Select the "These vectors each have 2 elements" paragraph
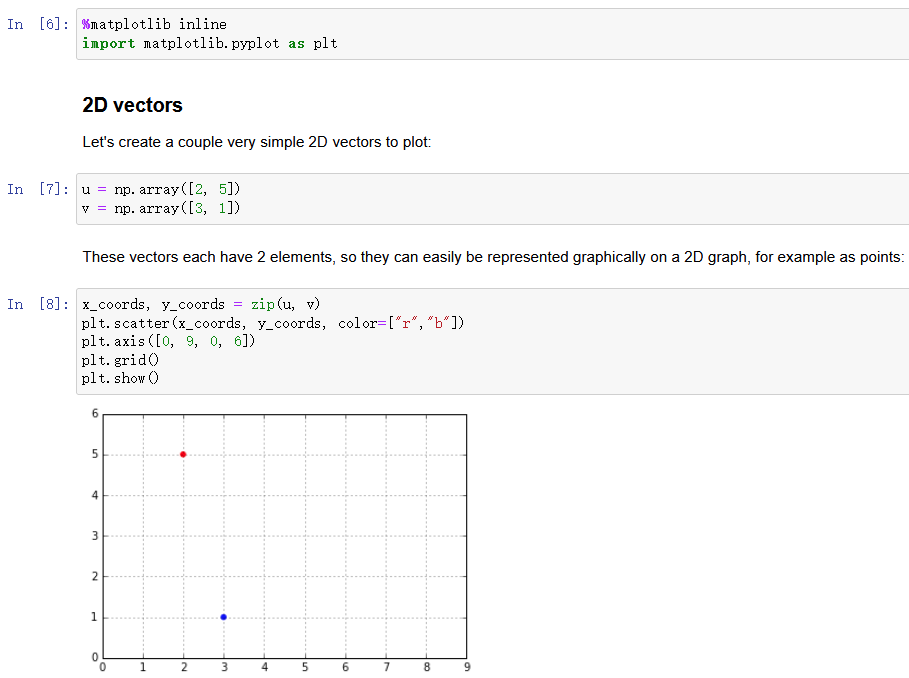The image size is (909, 678). (493, 257)
